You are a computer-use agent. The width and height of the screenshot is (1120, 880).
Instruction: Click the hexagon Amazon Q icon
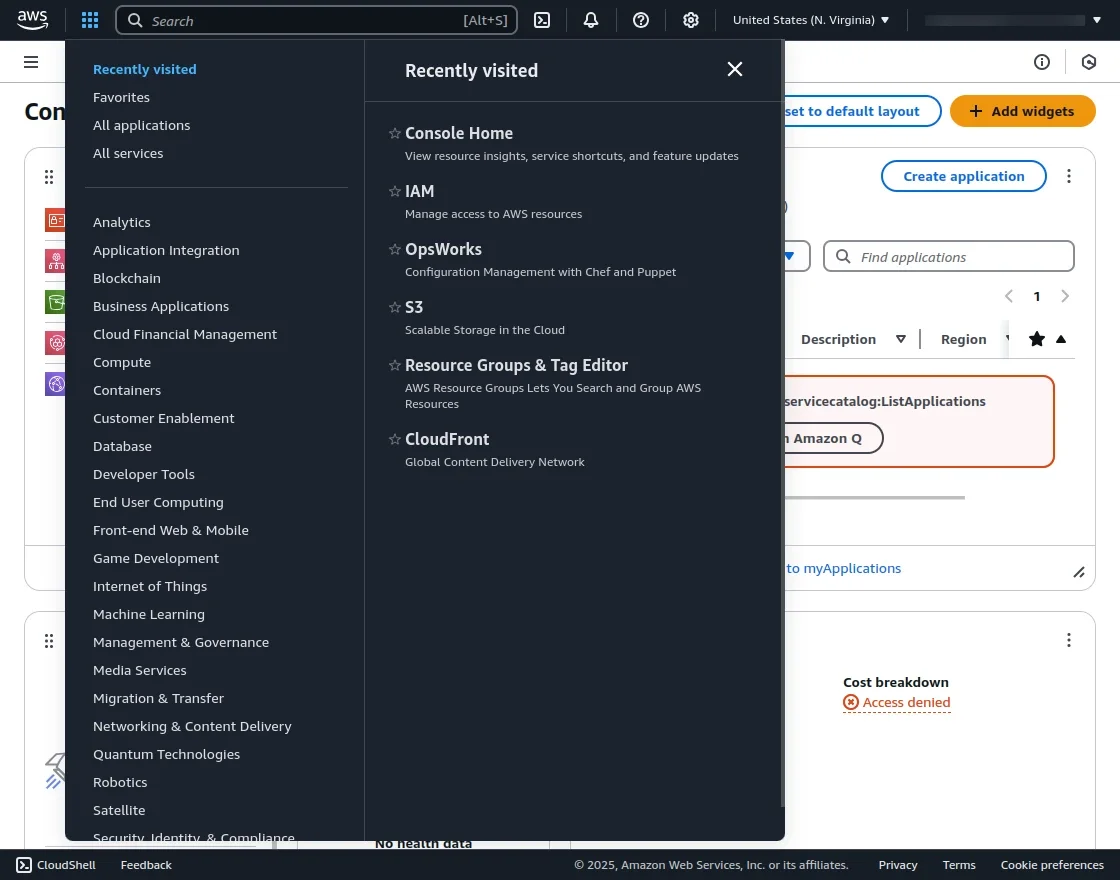pyautogui.click(x=1089, y=62)
